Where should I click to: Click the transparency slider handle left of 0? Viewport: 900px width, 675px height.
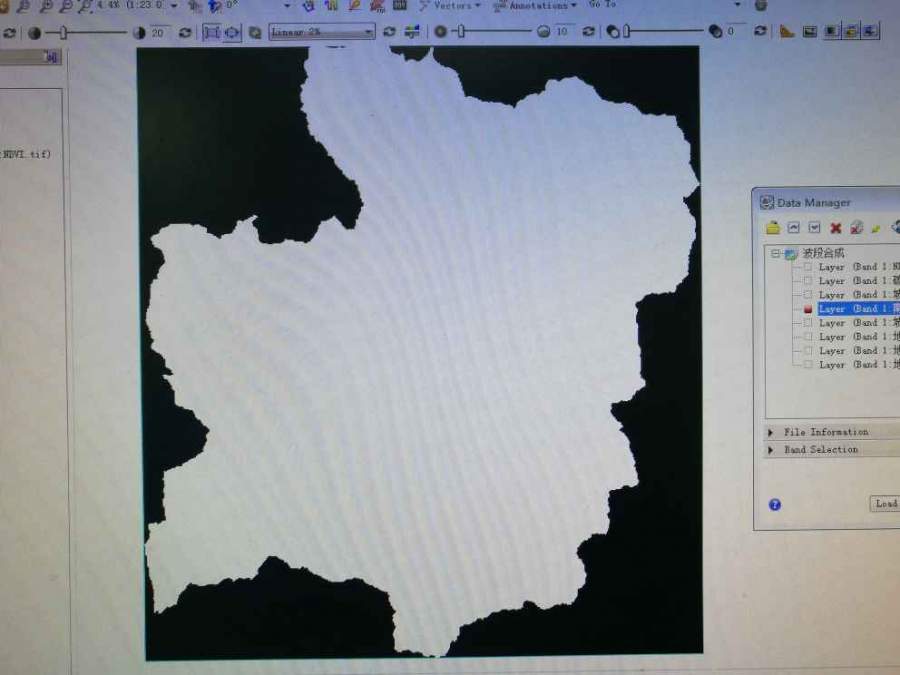tap(627, 31)
